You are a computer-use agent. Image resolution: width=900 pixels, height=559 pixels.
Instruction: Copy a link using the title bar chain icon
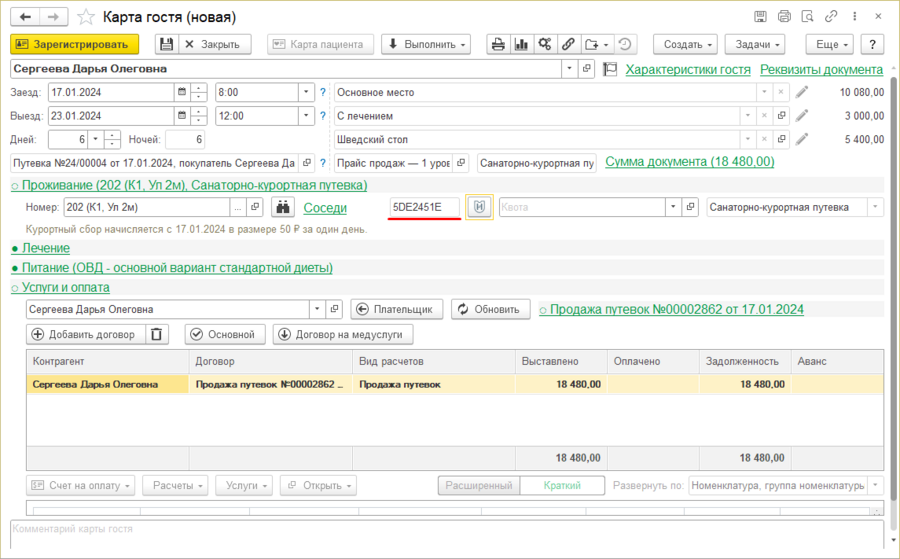click(x=831, y=17)
